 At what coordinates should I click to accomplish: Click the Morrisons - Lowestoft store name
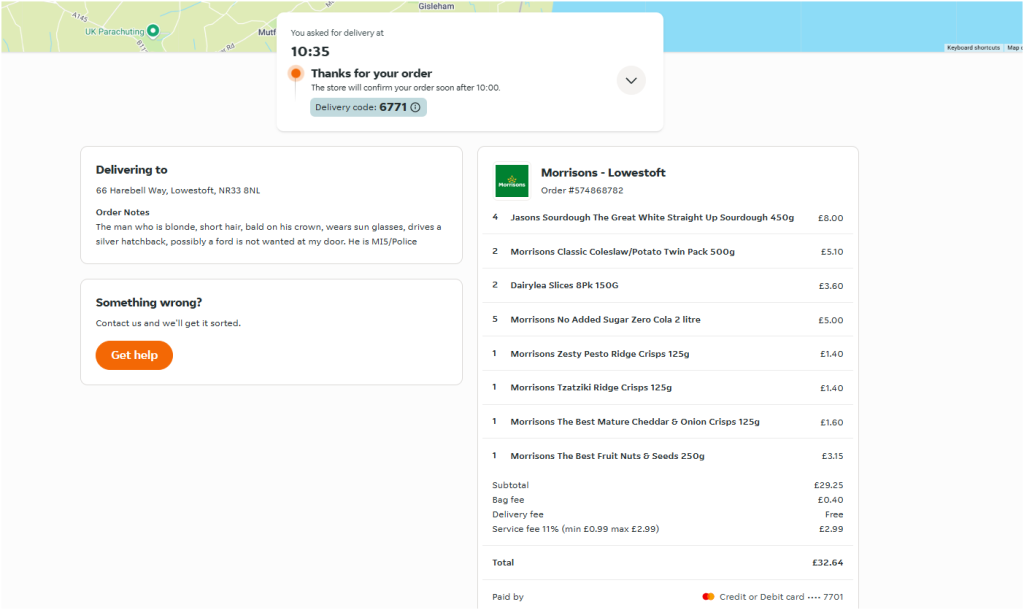pyautogui.click(x=603, y=172)
